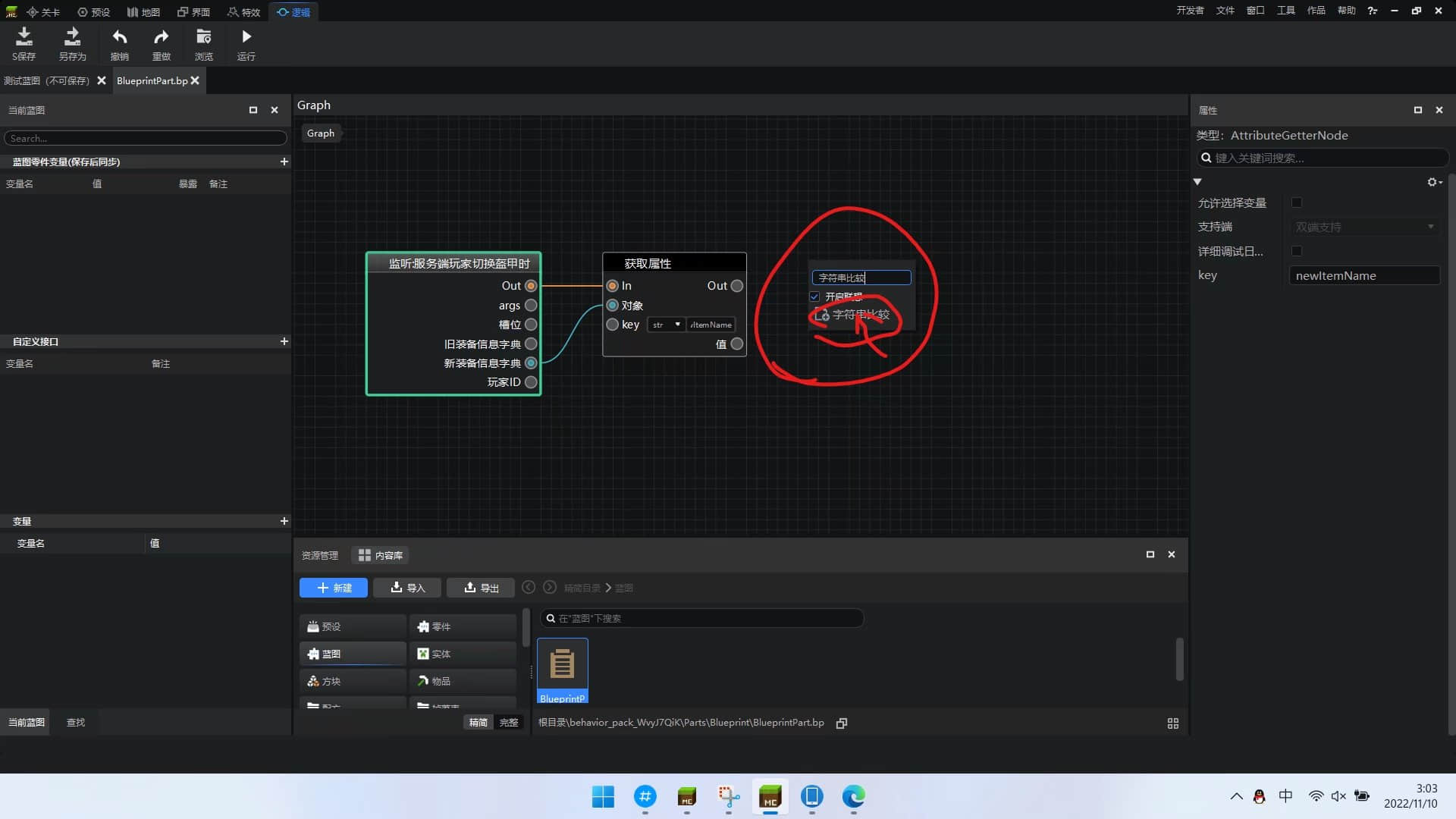1456x819 pixels.
Task: Click the 导入 import button
Action: [407, 588]
